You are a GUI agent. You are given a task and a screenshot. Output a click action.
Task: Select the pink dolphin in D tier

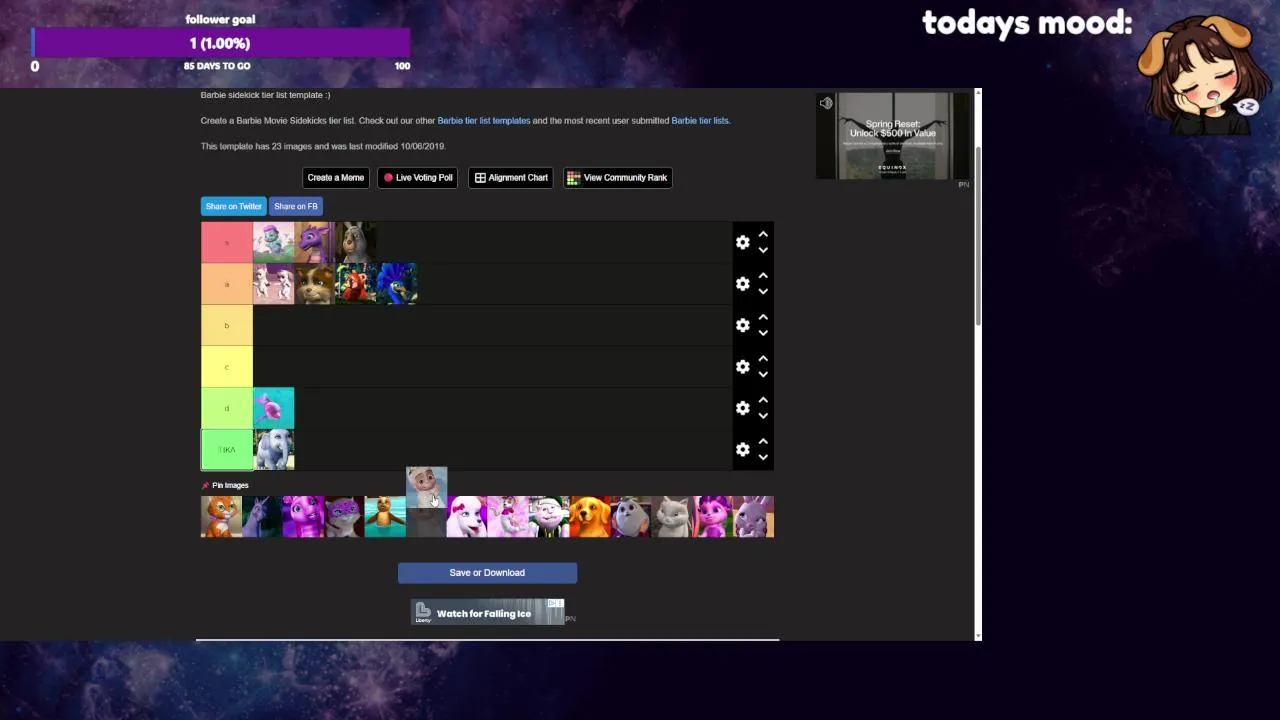tap(274, 408)
